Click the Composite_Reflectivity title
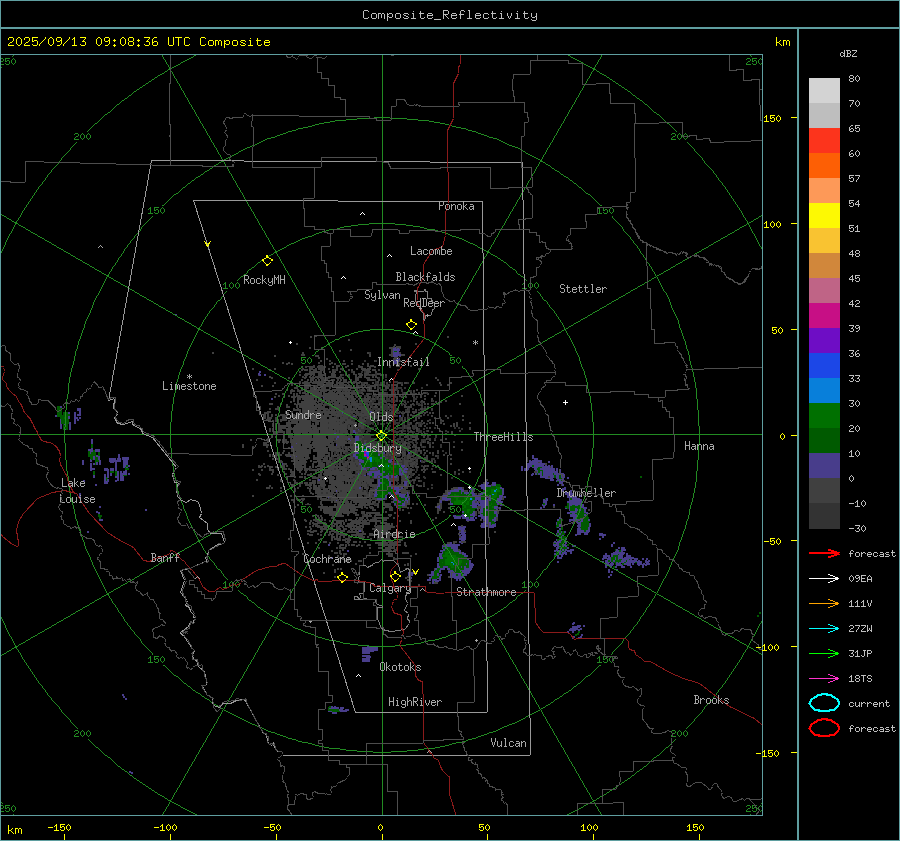 point(450,15)
